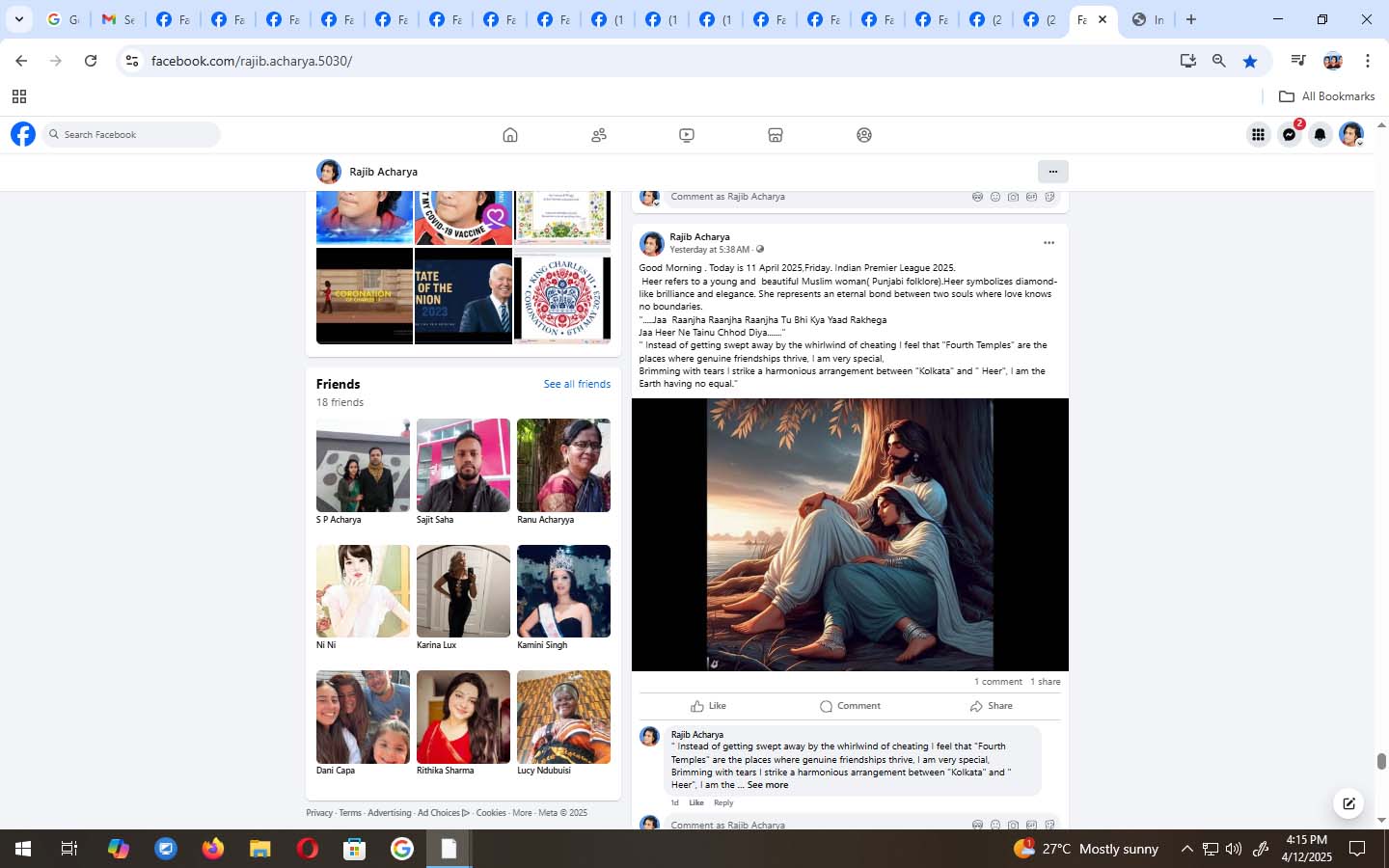The image size is (1389, 868).
Task: Open Sajit Saha friend thumbnail
Action: click(x=463, y=465)
